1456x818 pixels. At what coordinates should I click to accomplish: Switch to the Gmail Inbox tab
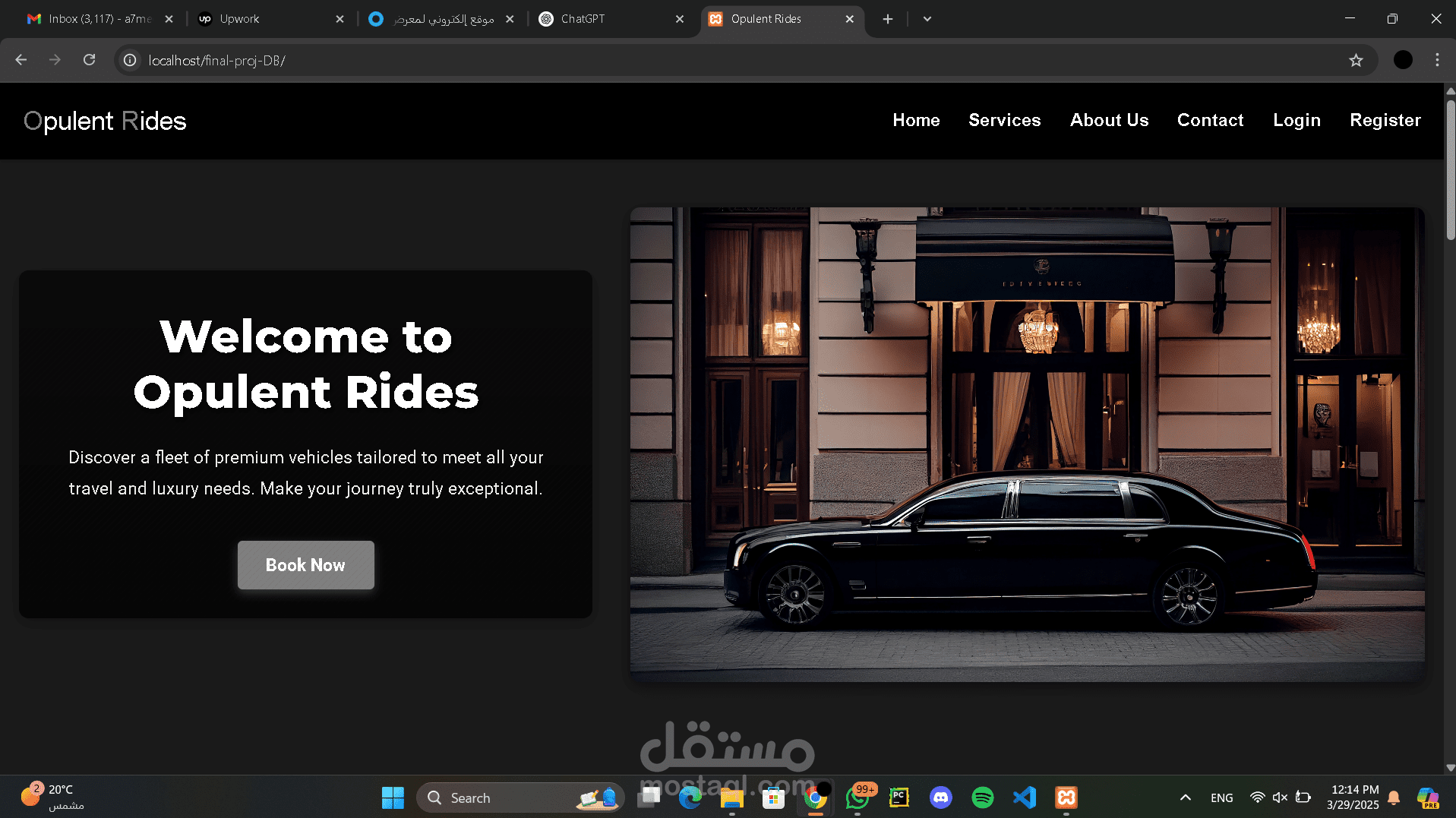point(91,19)
